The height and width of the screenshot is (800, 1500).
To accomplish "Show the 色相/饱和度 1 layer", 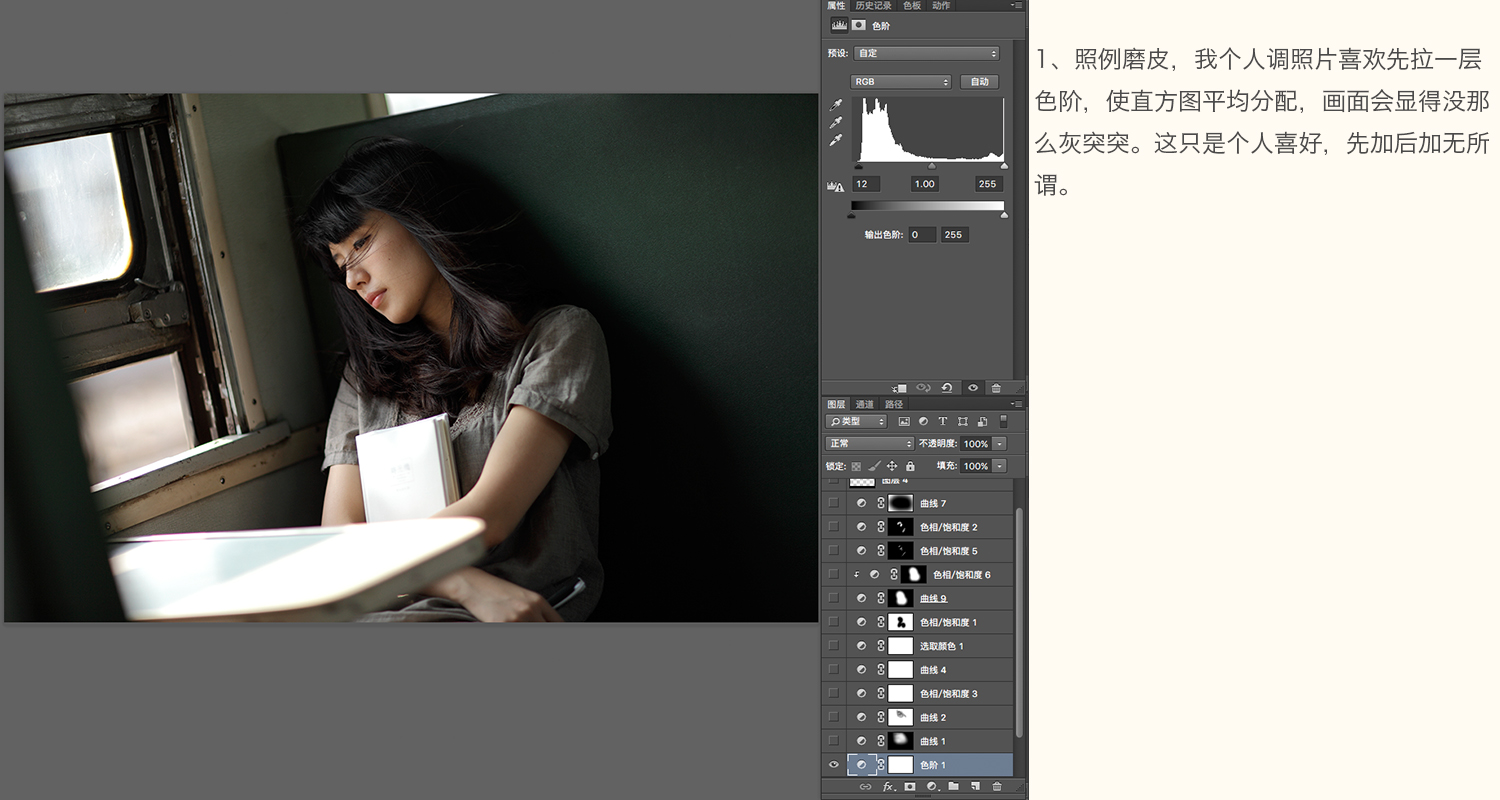I will (x=834, y=622).
